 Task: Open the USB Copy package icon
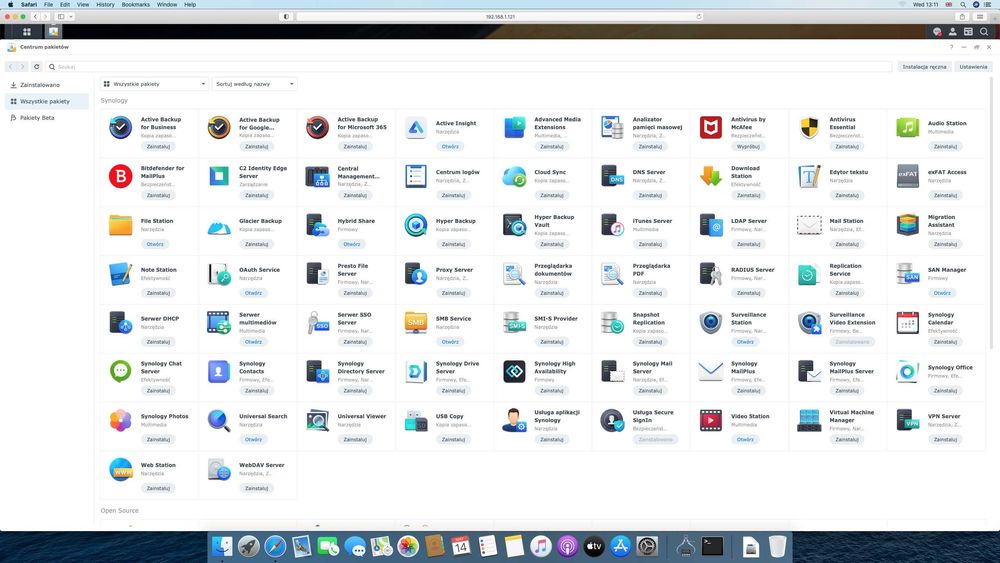416,420
